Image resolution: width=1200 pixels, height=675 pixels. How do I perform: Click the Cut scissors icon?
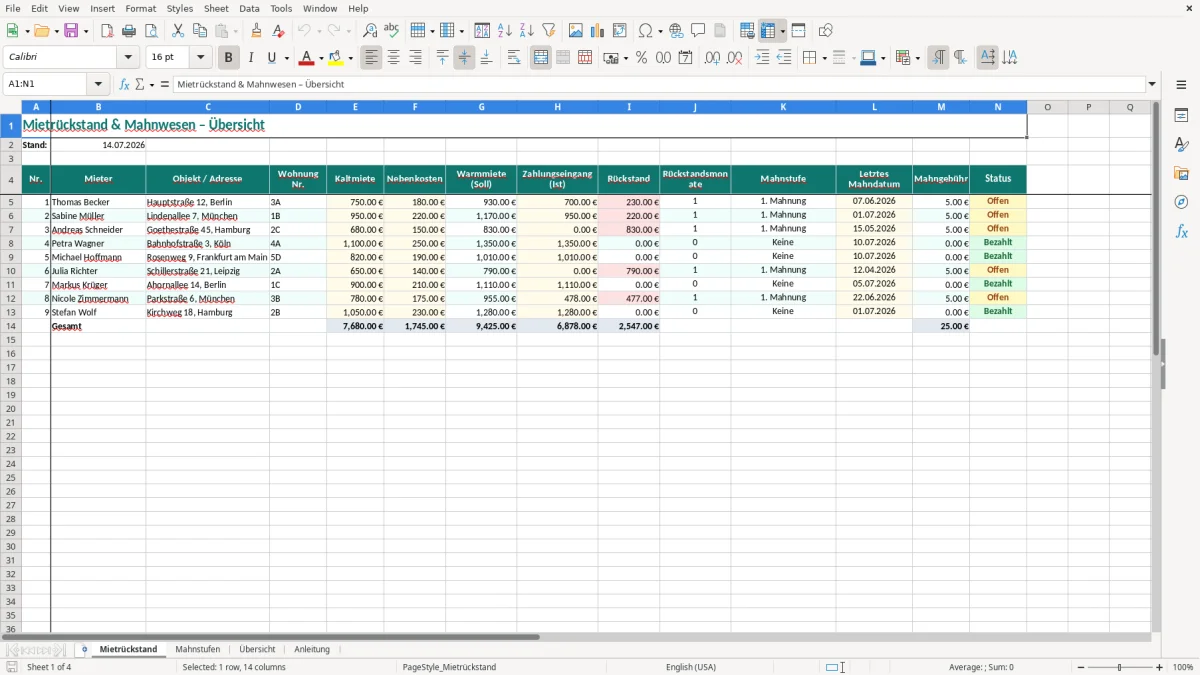click(178, 31)
